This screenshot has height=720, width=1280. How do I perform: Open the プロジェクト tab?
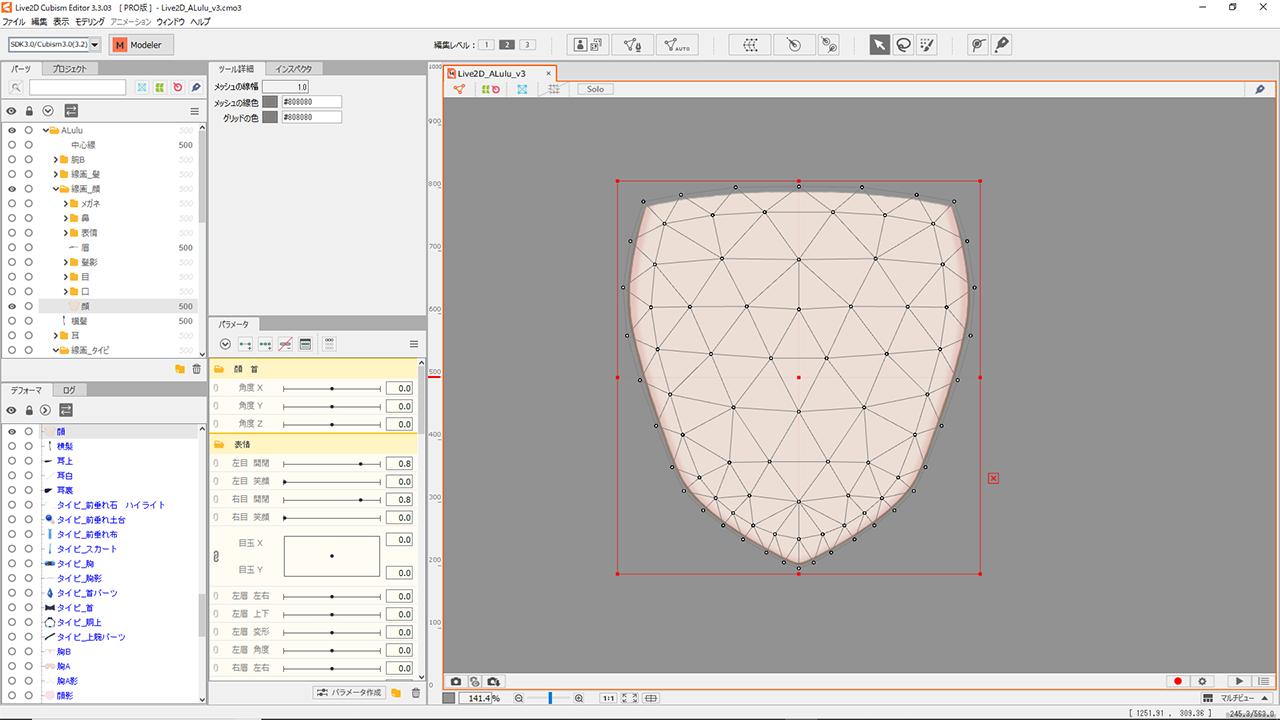pos(69,69)
